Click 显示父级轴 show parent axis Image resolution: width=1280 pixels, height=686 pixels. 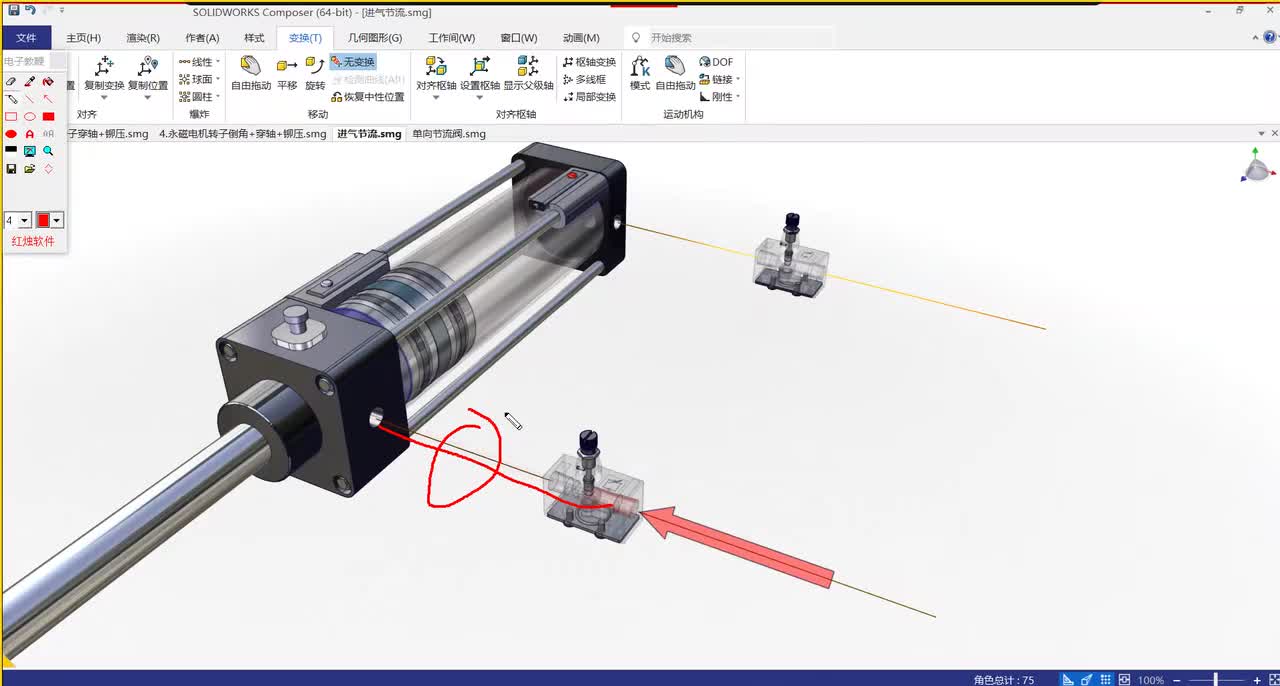[x=528, y=74]
